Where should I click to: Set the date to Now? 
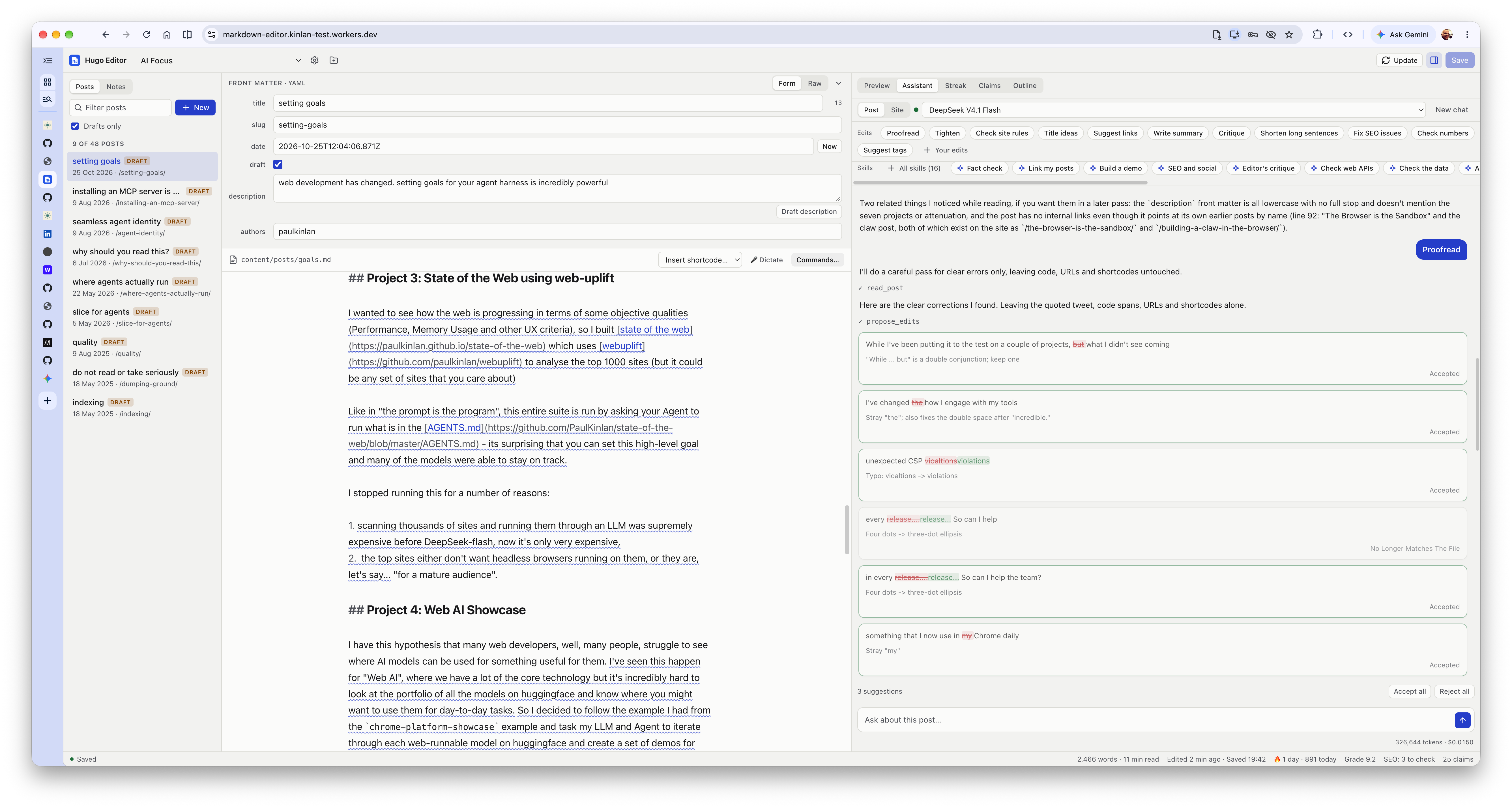829,147
